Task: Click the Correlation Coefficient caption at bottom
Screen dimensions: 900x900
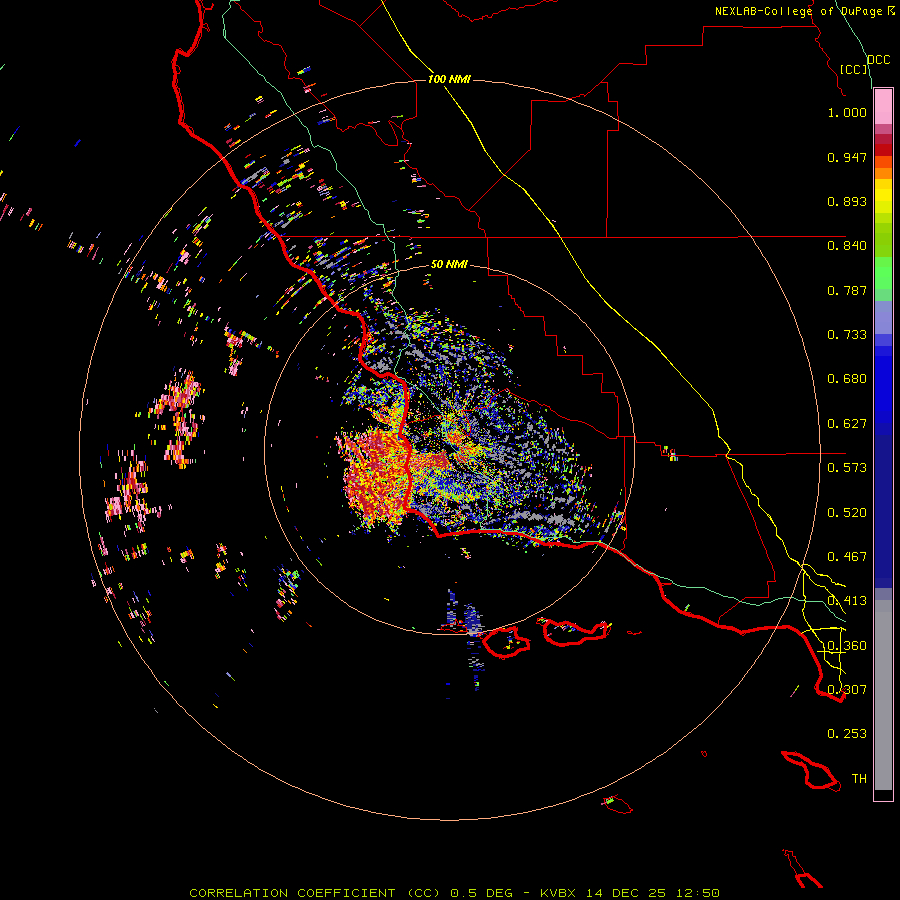Action: coord(454,893)
